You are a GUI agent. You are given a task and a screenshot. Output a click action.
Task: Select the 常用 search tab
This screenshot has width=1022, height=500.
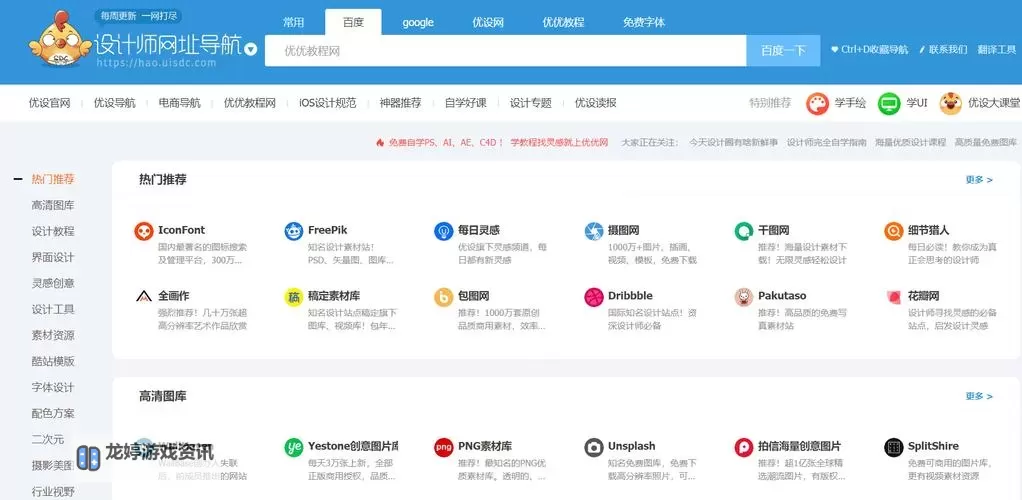293,22
